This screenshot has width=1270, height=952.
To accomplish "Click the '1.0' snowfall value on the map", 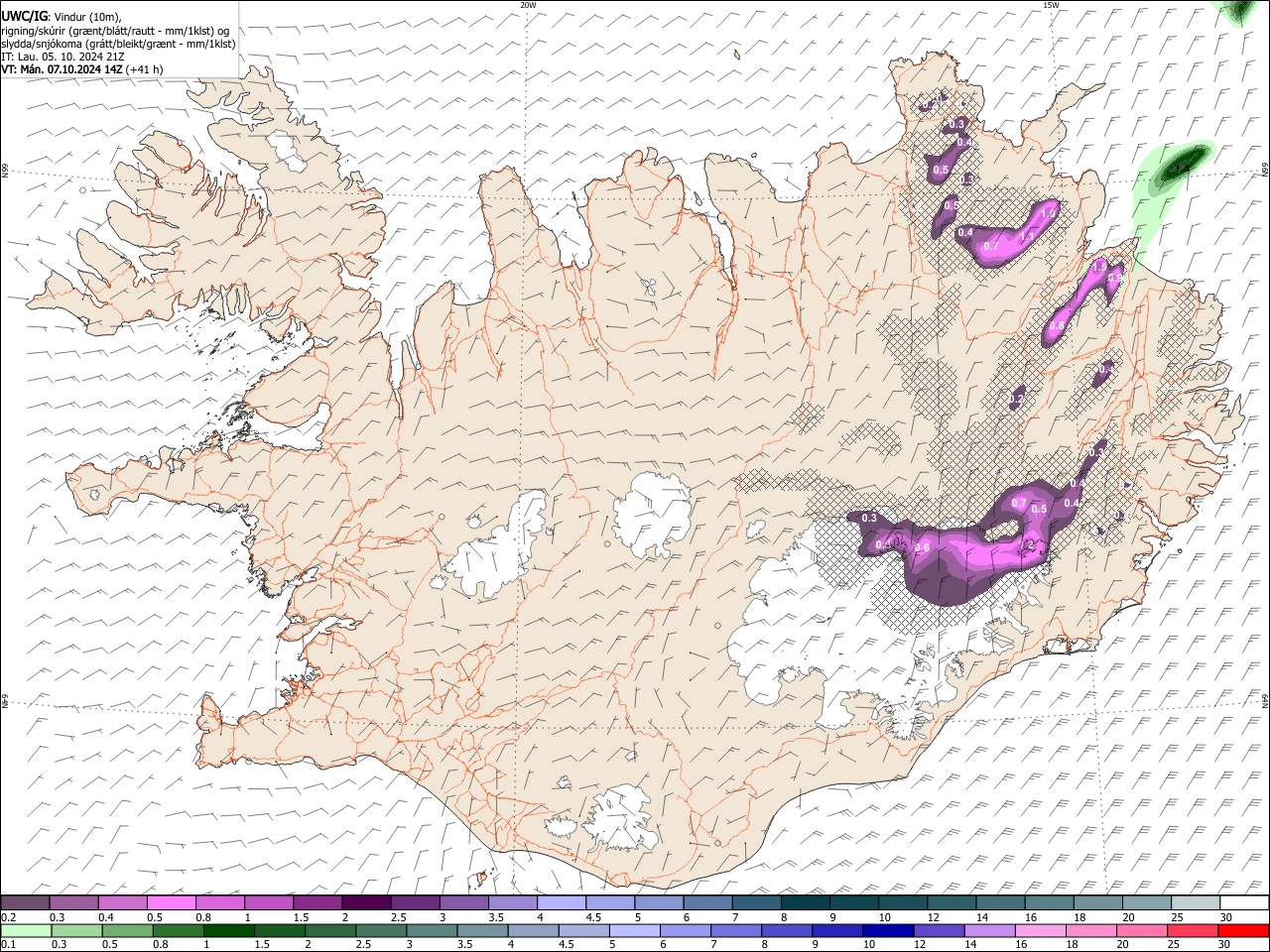I will [x=1048, y=213].
